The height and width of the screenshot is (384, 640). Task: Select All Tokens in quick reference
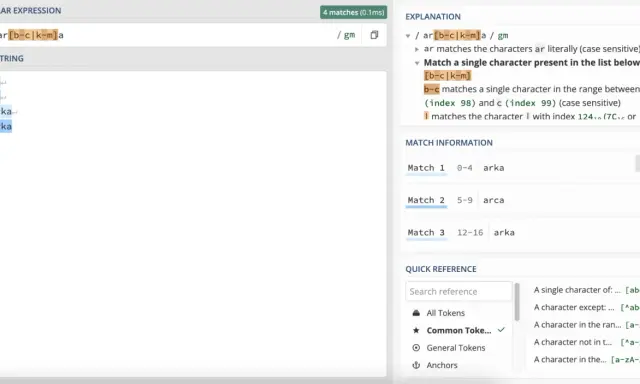click(x=445, y=313)
